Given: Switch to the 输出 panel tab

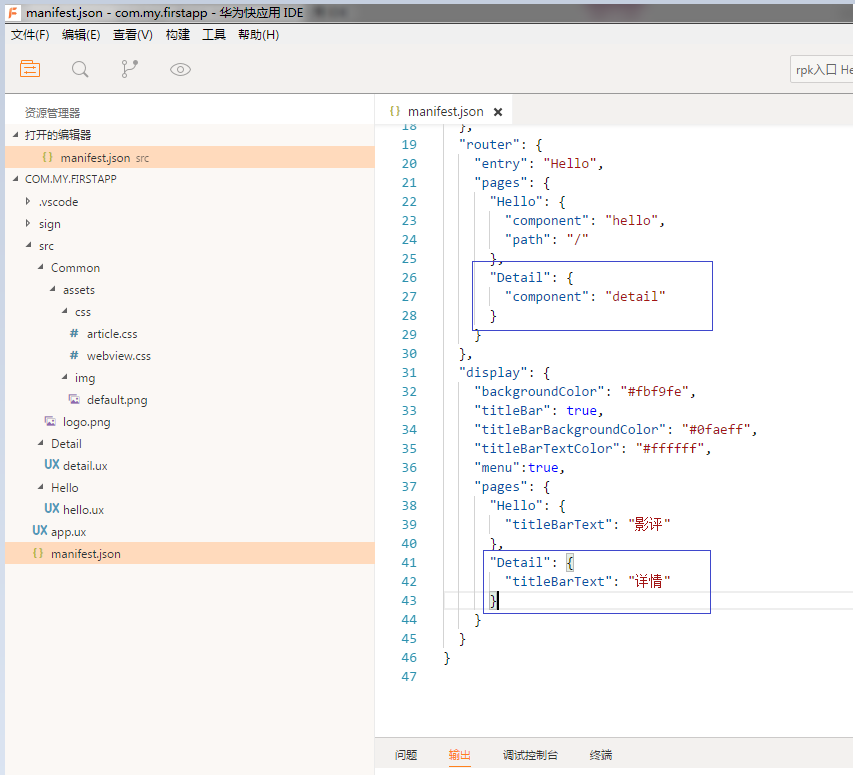Looking at the screenshot, I should click(460, 755).
